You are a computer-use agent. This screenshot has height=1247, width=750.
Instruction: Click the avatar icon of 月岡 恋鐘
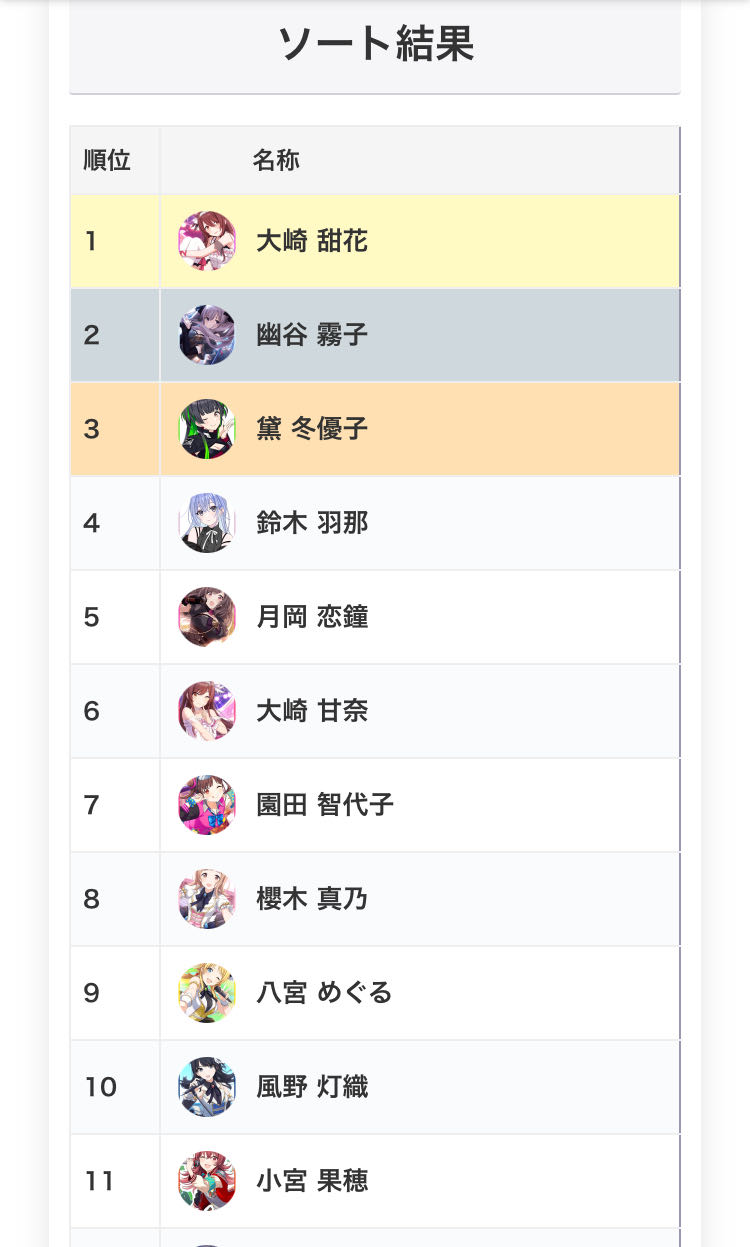tap(207, 617)
